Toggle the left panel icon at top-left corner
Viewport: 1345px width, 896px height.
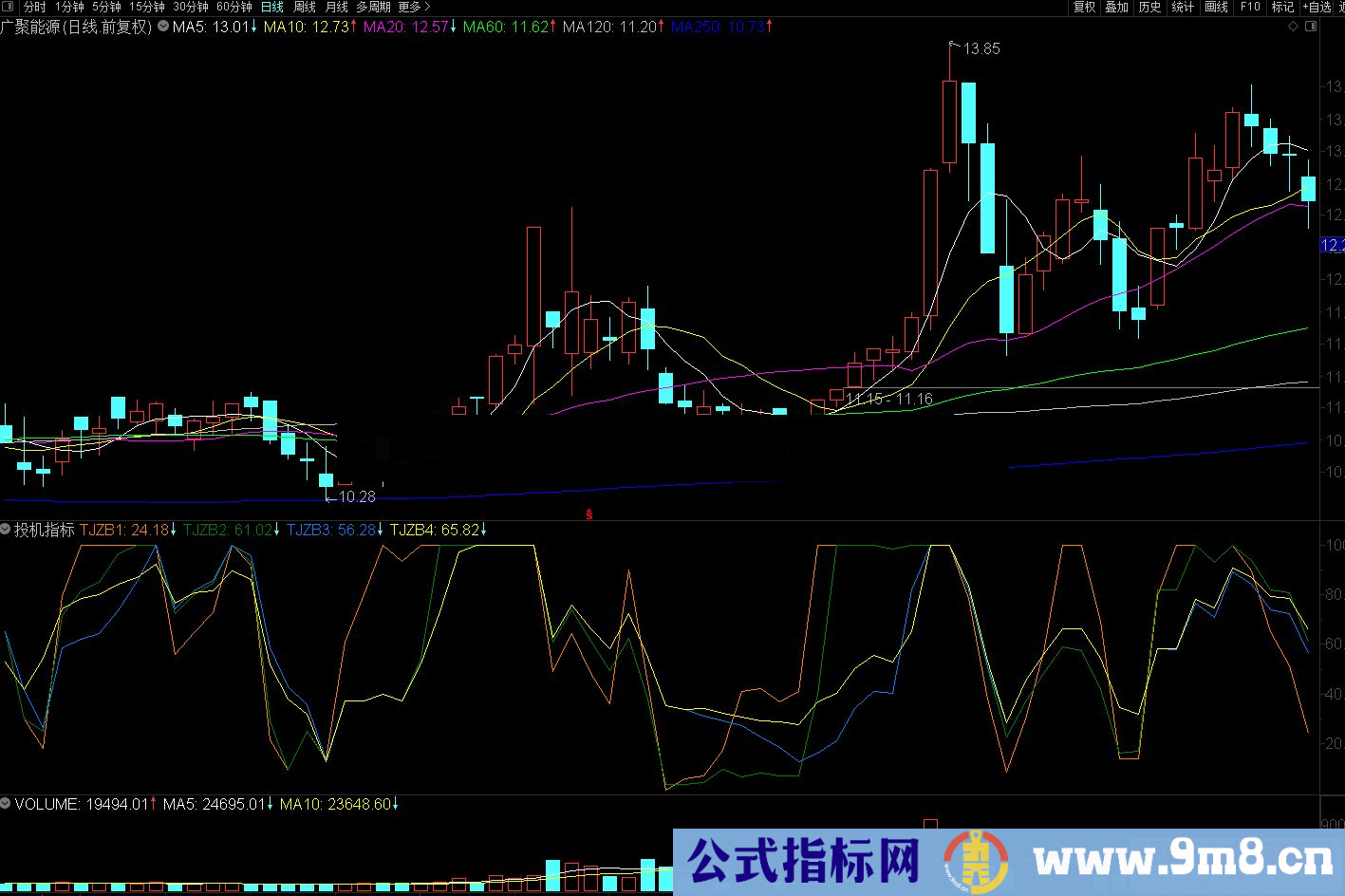tap(9, 7)
